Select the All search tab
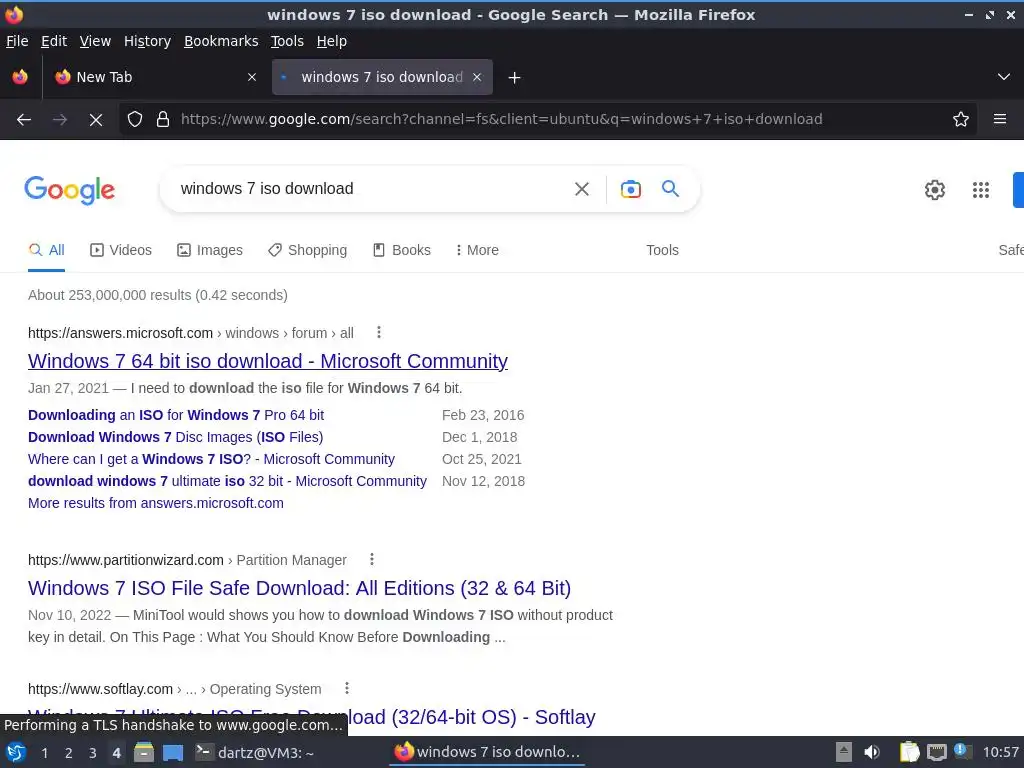 46,250
